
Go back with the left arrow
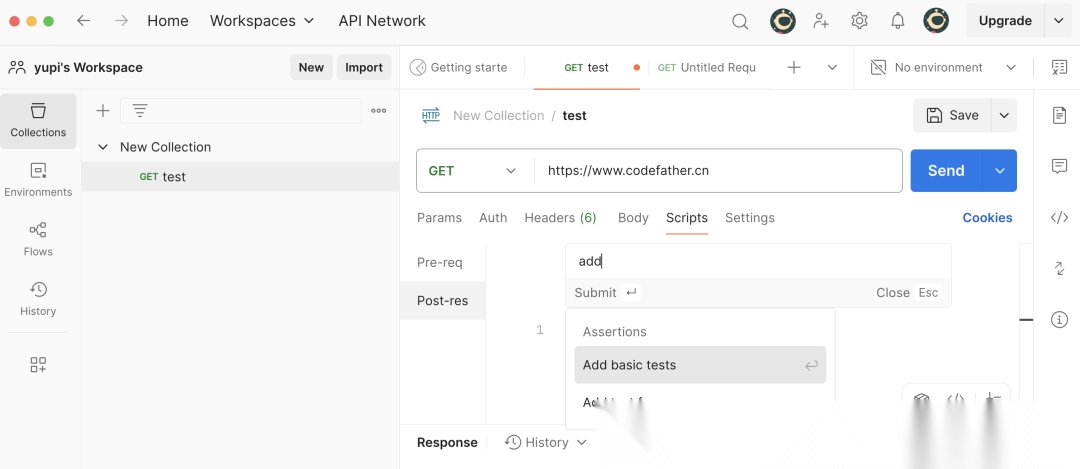click(x=83, y=21)
